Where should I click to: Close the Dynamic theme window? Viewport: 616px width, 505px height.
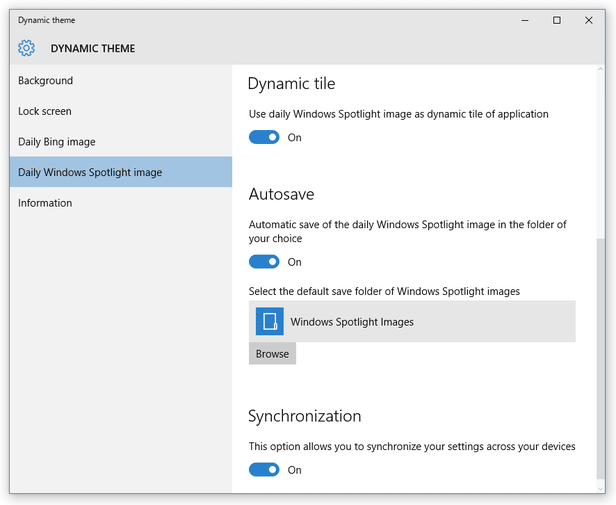pos(588,20)
